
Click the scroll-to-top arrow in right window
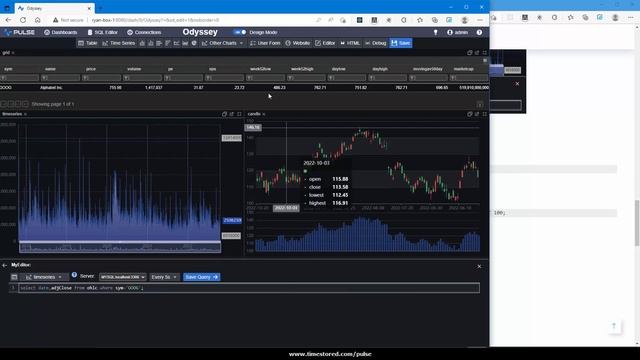click(x=614, y=326)
